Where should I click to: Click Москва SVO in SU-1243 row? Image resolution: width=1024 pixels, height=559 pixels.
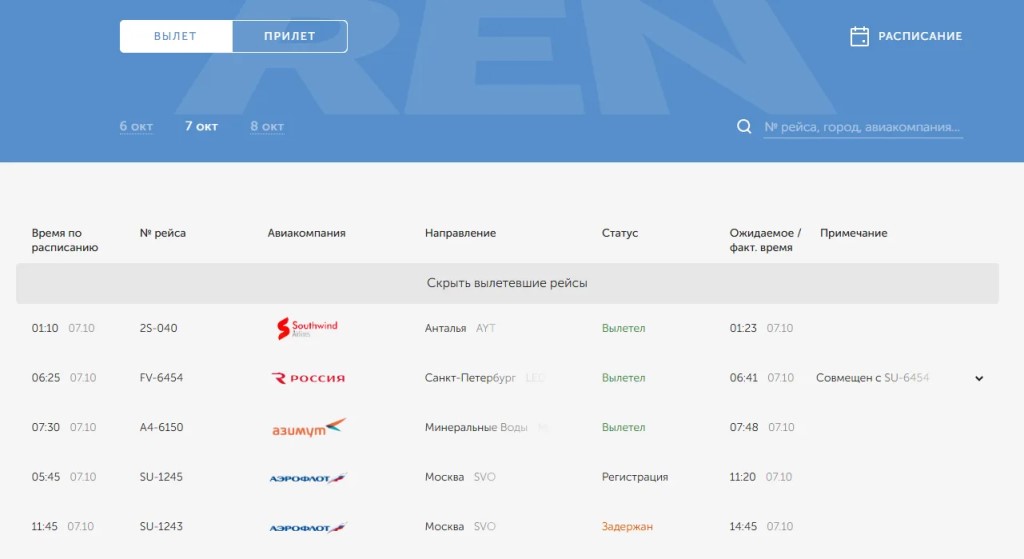tap(460, 526)
